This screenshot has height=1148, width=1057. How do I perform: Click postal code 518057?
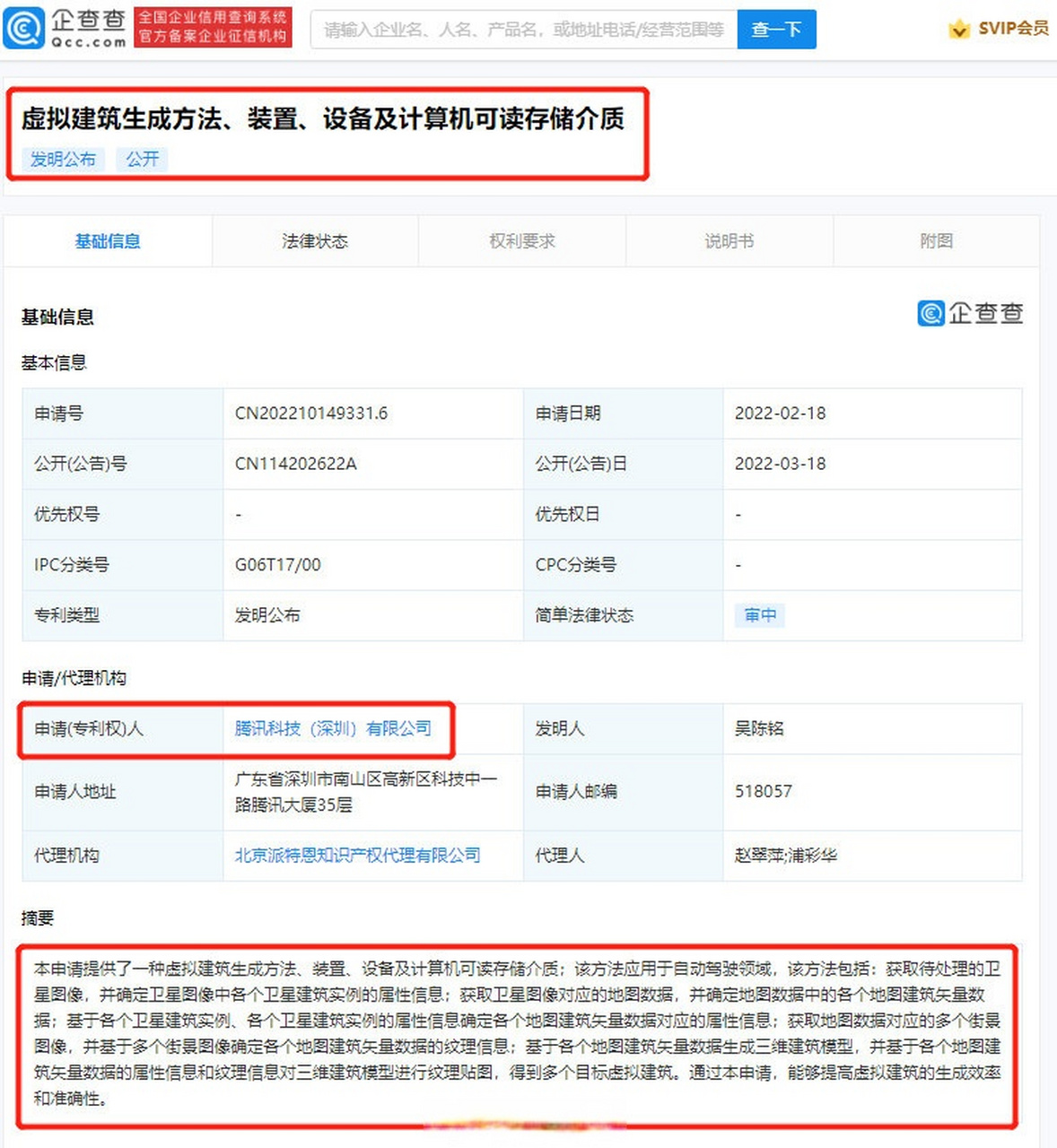click(764, 791)
